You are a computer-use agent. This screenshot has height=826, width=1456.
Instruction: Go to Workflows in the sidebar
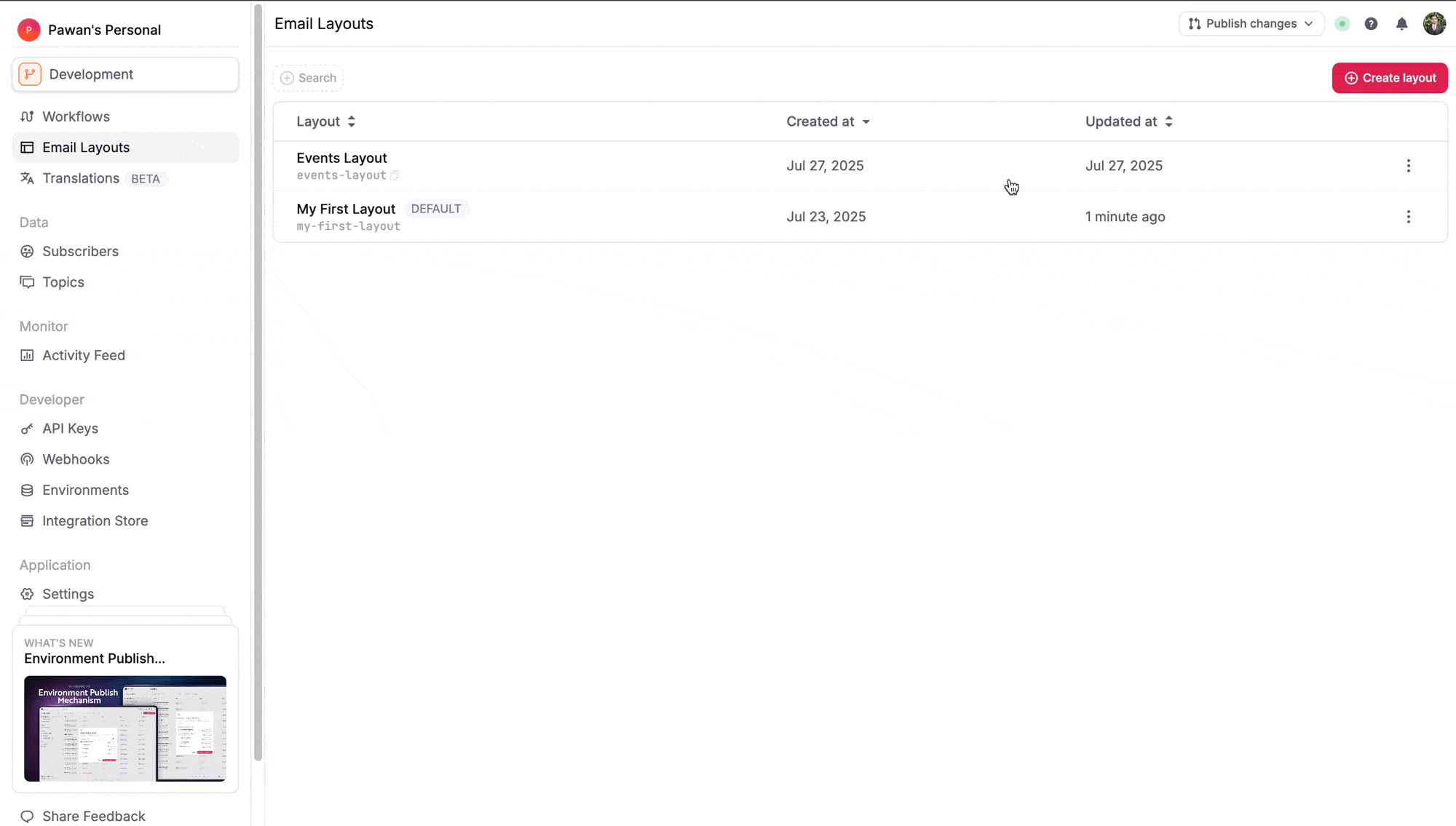coord(76,116)
